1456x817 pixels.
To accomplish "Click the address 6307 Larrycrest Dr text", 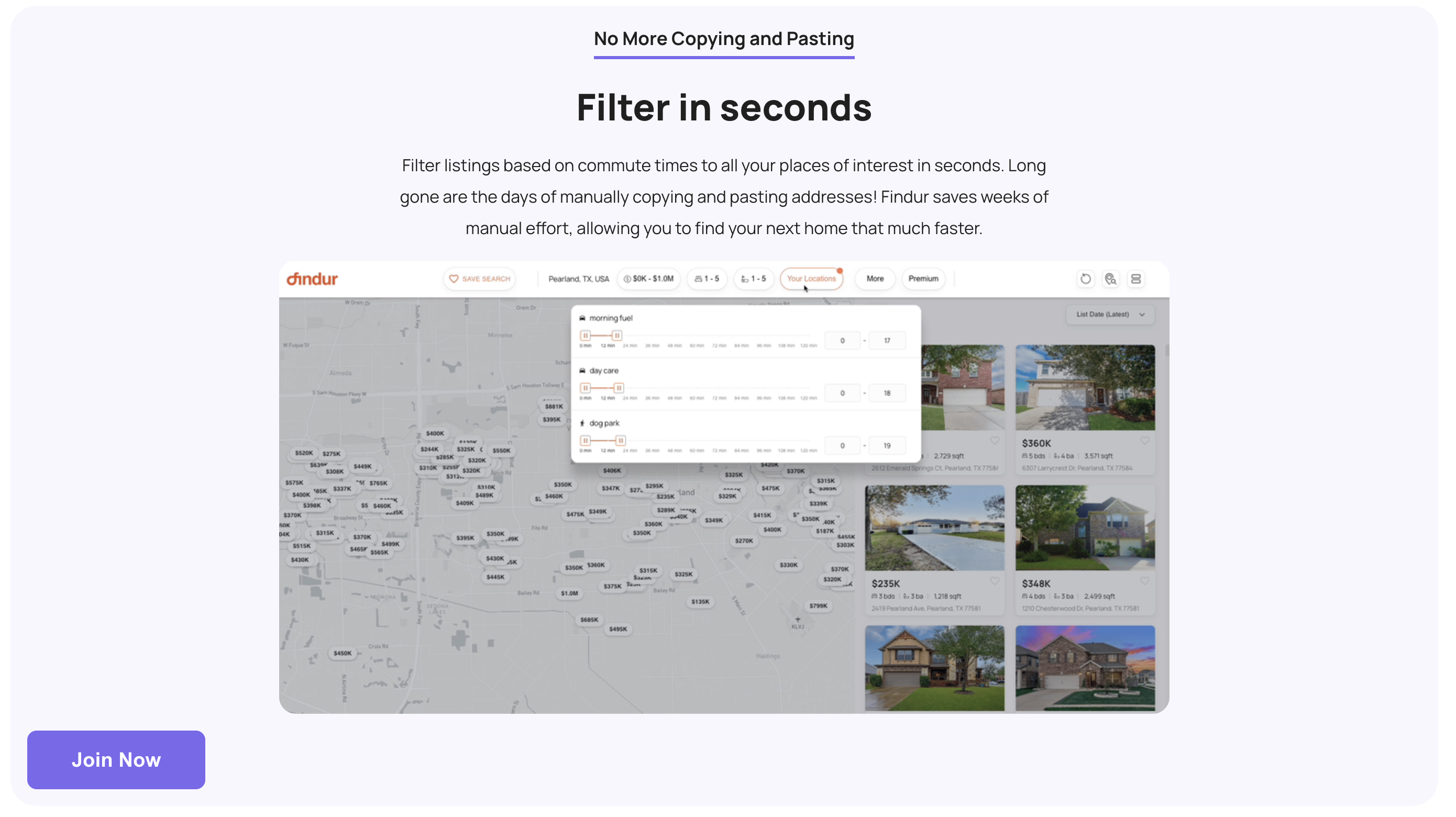I will pos(1077,468).
